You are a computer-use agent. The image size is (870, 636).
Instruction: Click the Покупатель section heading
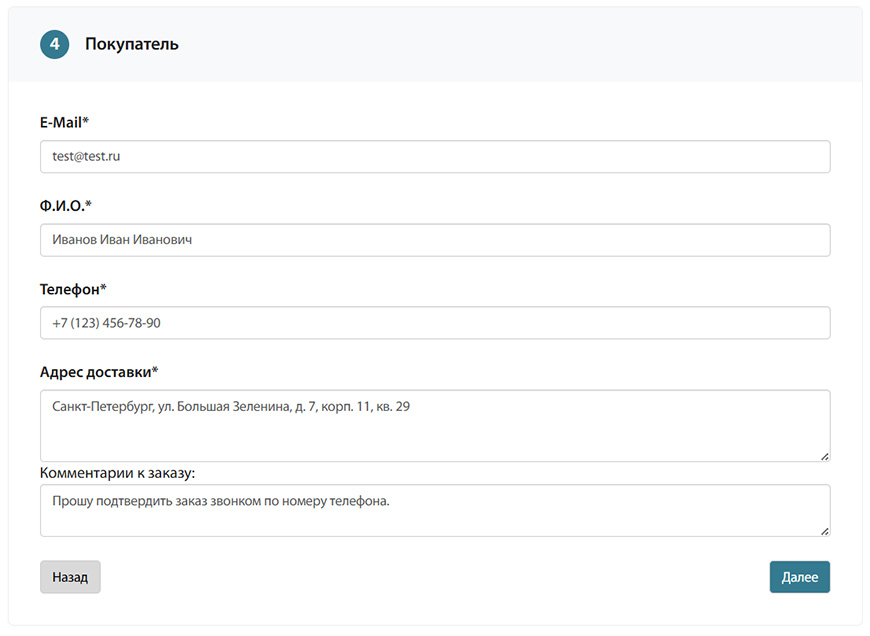point(131,44)
